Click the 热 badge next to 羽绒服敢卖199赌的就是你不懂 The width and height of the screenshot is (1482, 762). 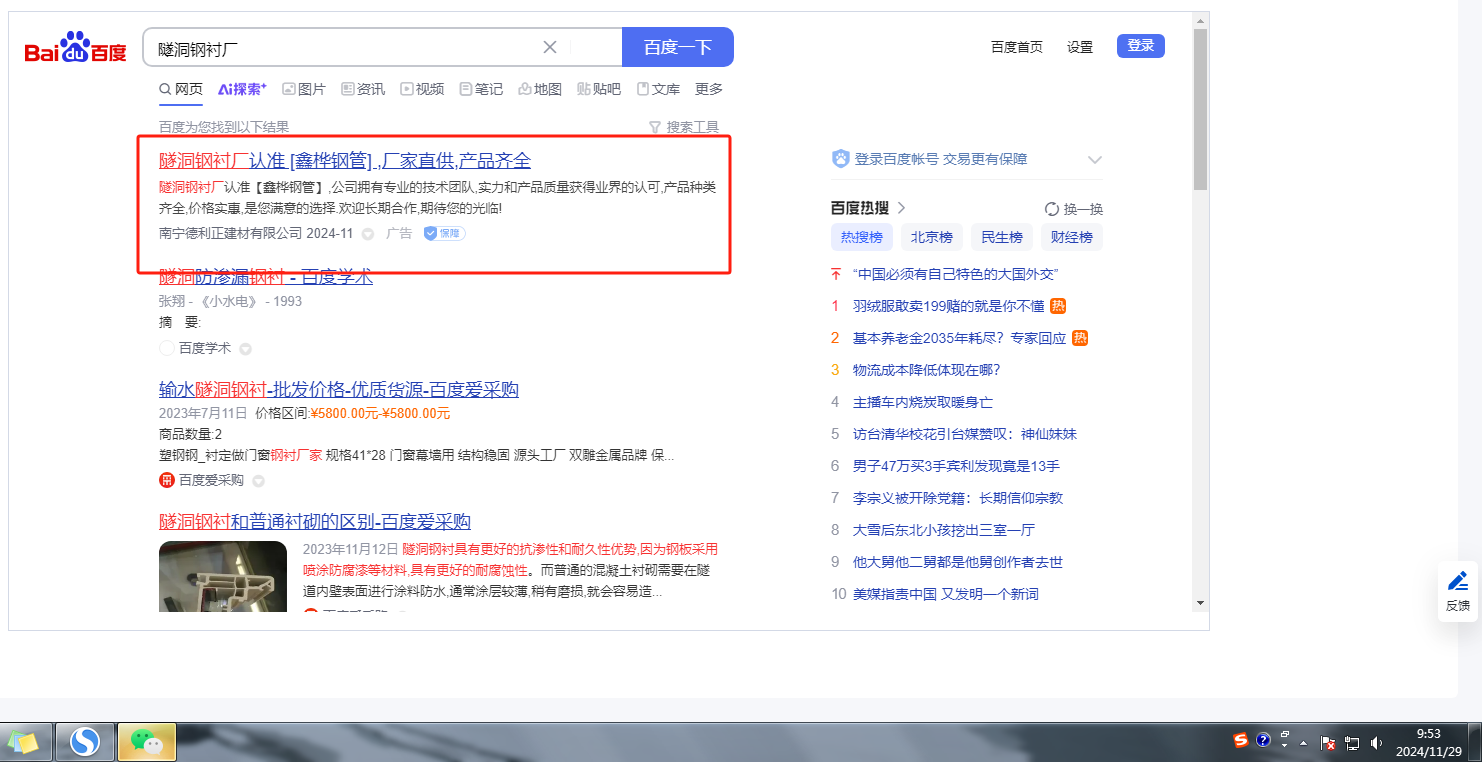pyautogui.click(x=1058, y=306)
